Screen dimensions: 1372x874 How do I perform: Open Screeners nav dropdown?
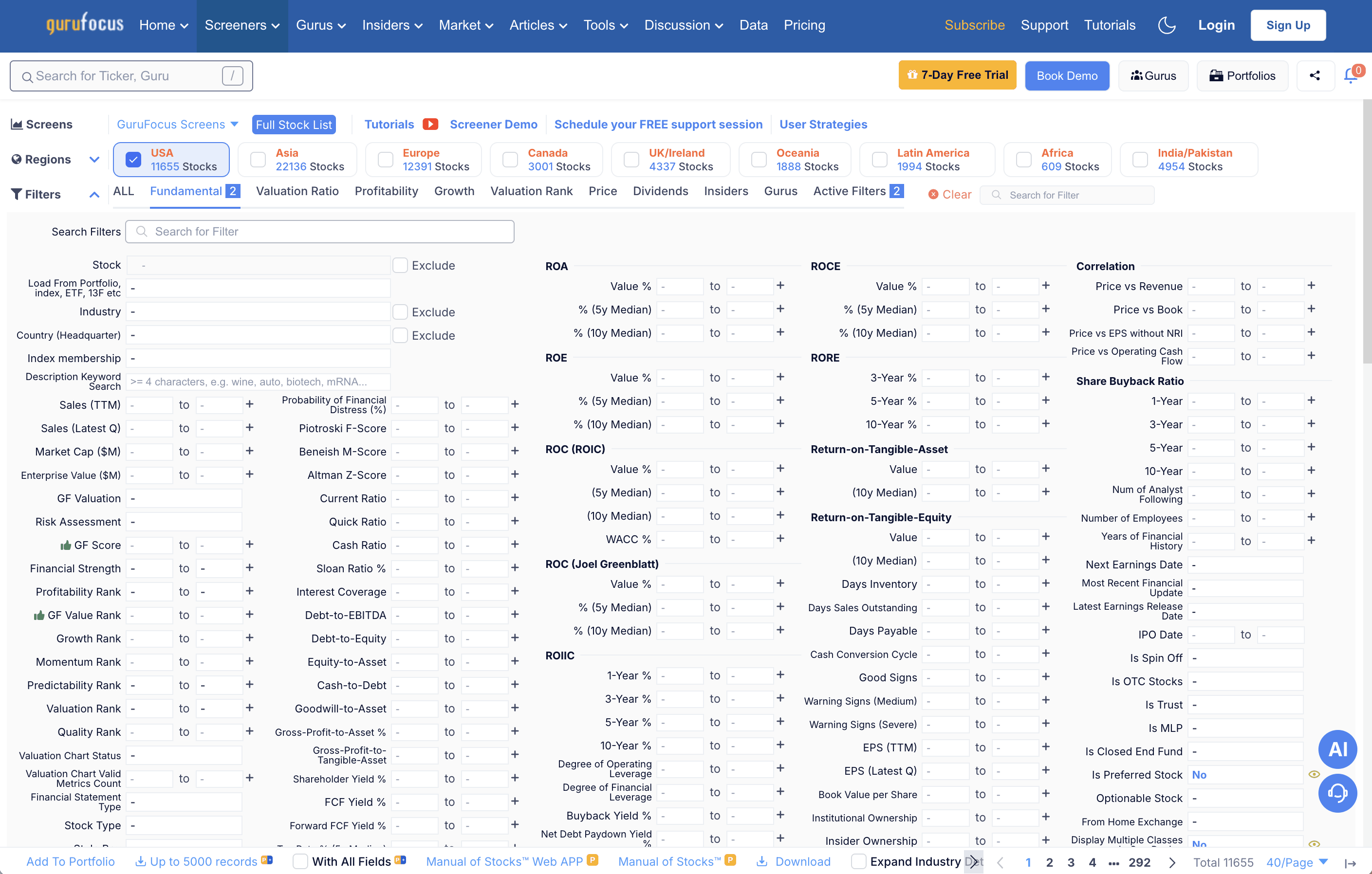(242, 25)
